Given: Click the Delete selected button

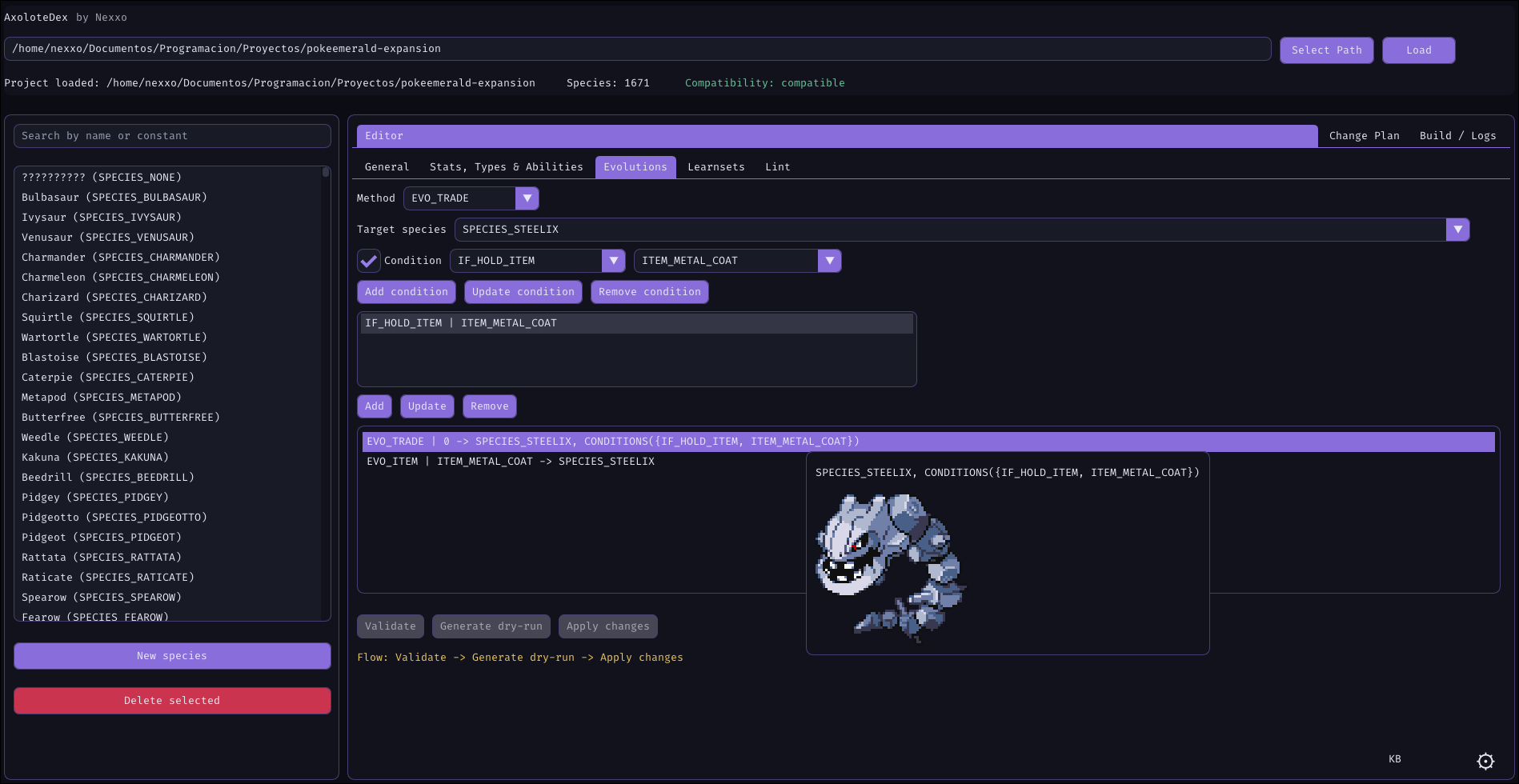Looking at the screenshot, I should coord(172,701).
